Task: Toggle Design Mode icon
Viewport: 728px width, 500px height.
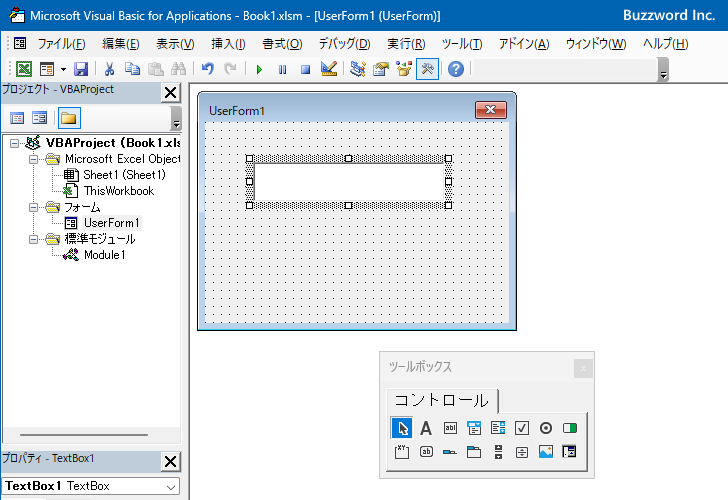Action: click(x=329, y=69)
